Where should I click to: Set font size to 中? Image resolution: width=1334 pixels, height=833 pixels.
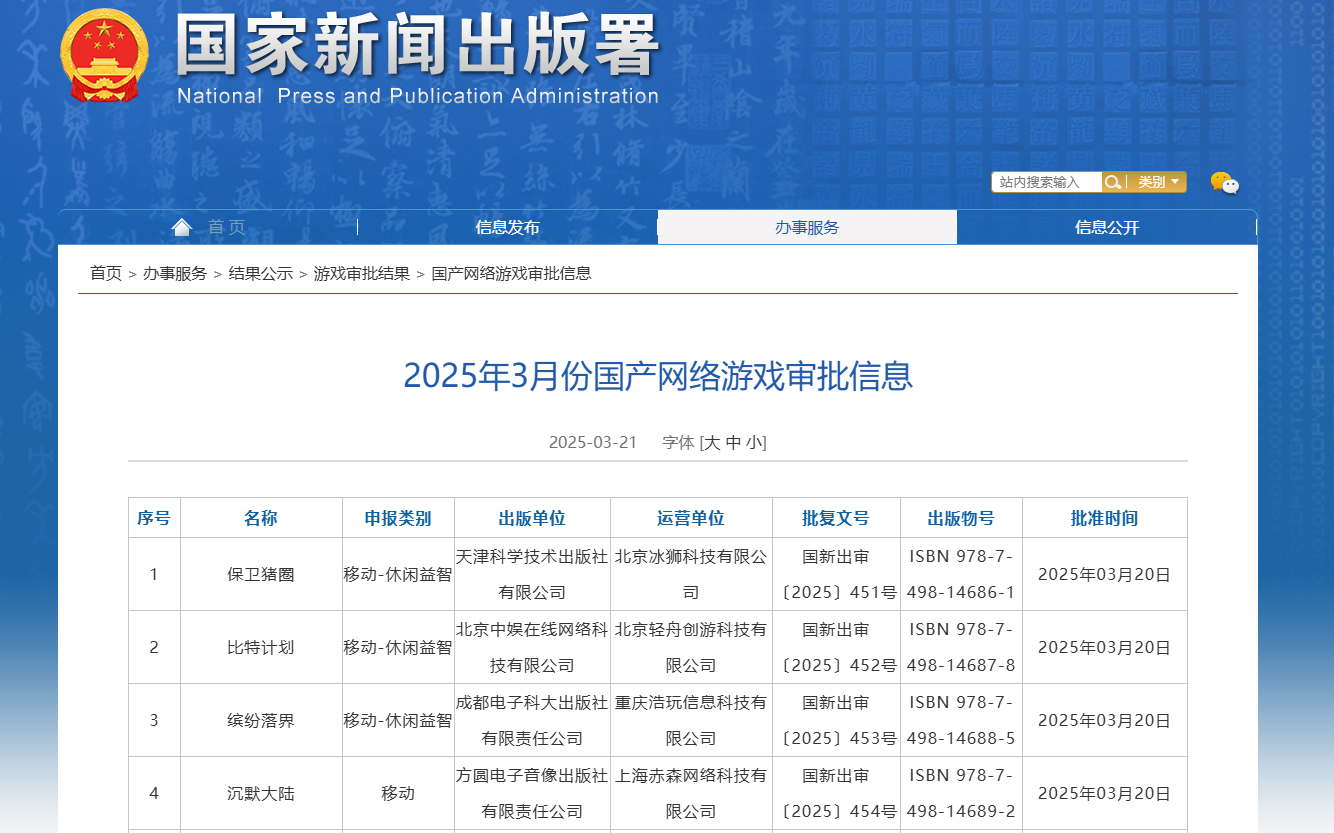pyautogui.click(x=733, y=443)
